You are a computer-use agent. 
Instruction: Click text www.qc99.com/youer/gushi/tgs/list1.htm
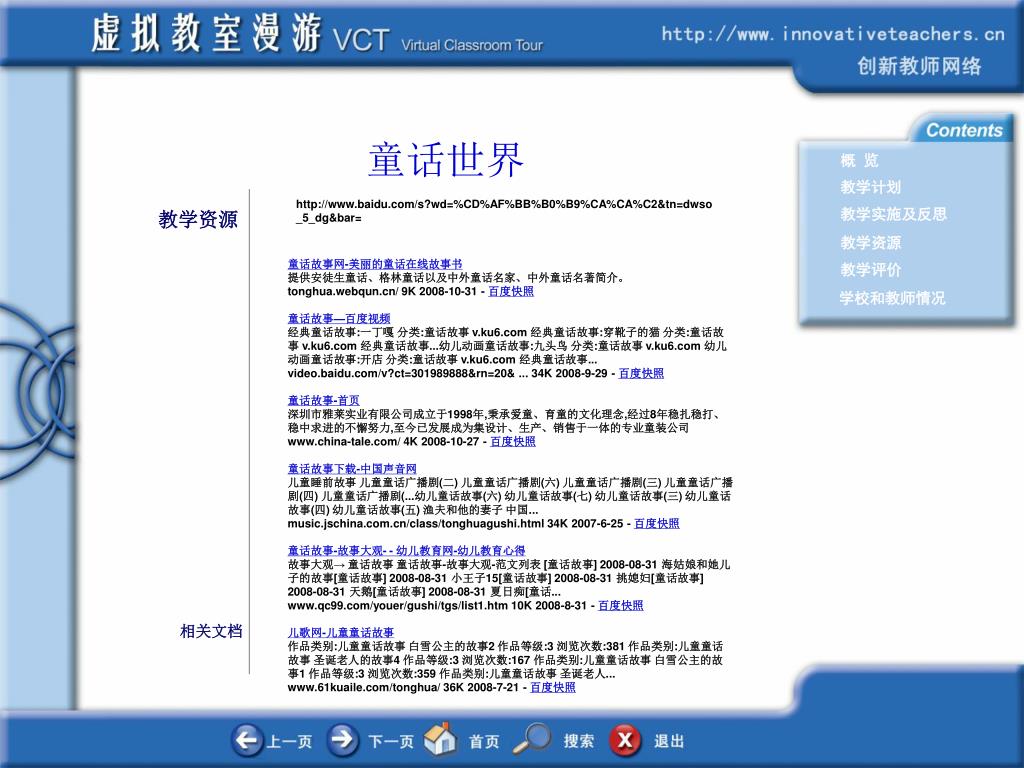396,605
